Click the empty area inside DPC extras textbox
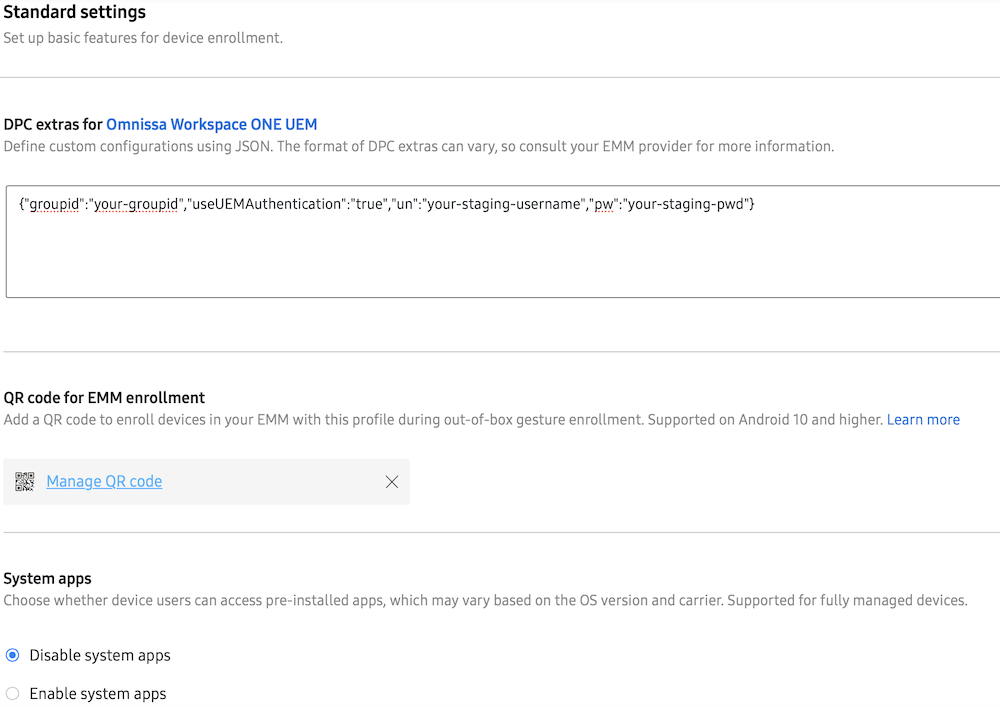The image size is (1000, 707). tap(500, 260)
